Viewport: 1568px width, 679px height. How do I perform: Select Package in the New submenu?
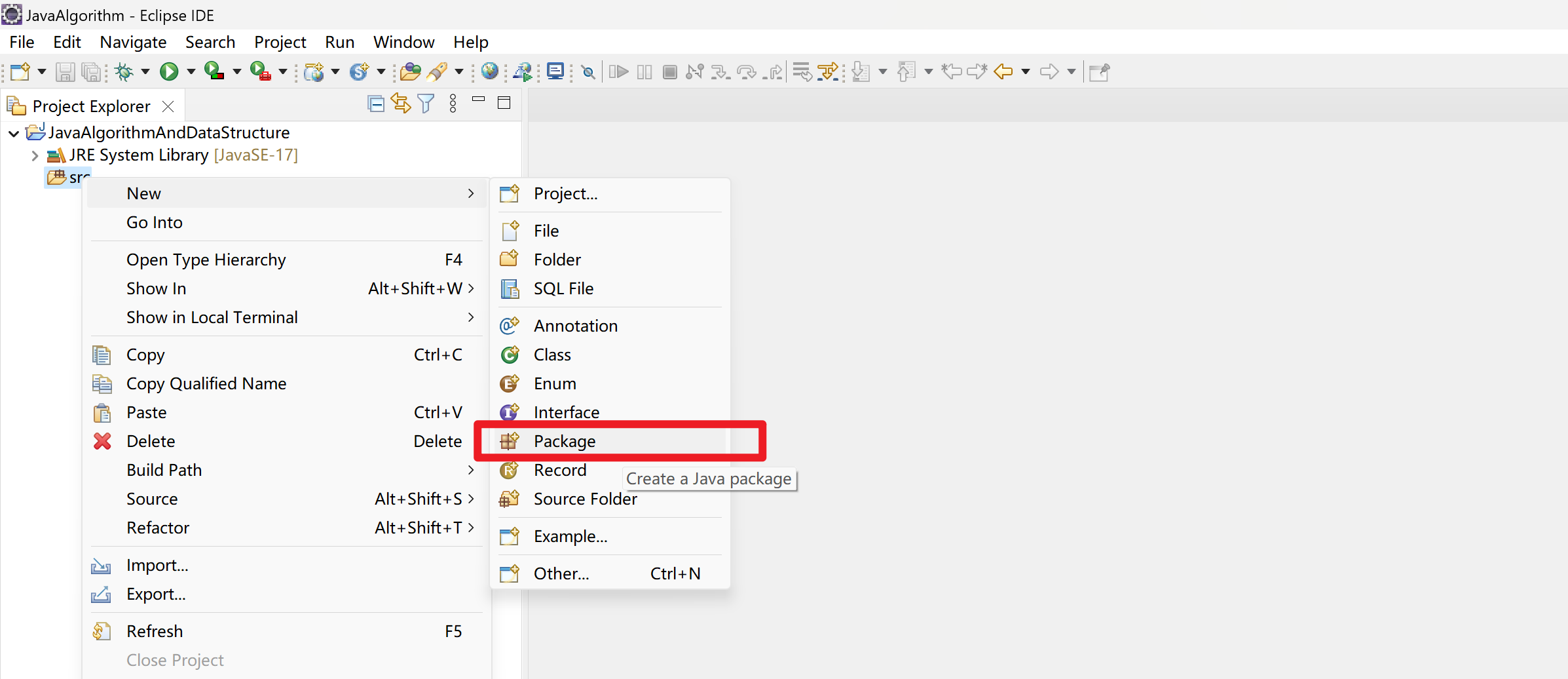(609, 441)
